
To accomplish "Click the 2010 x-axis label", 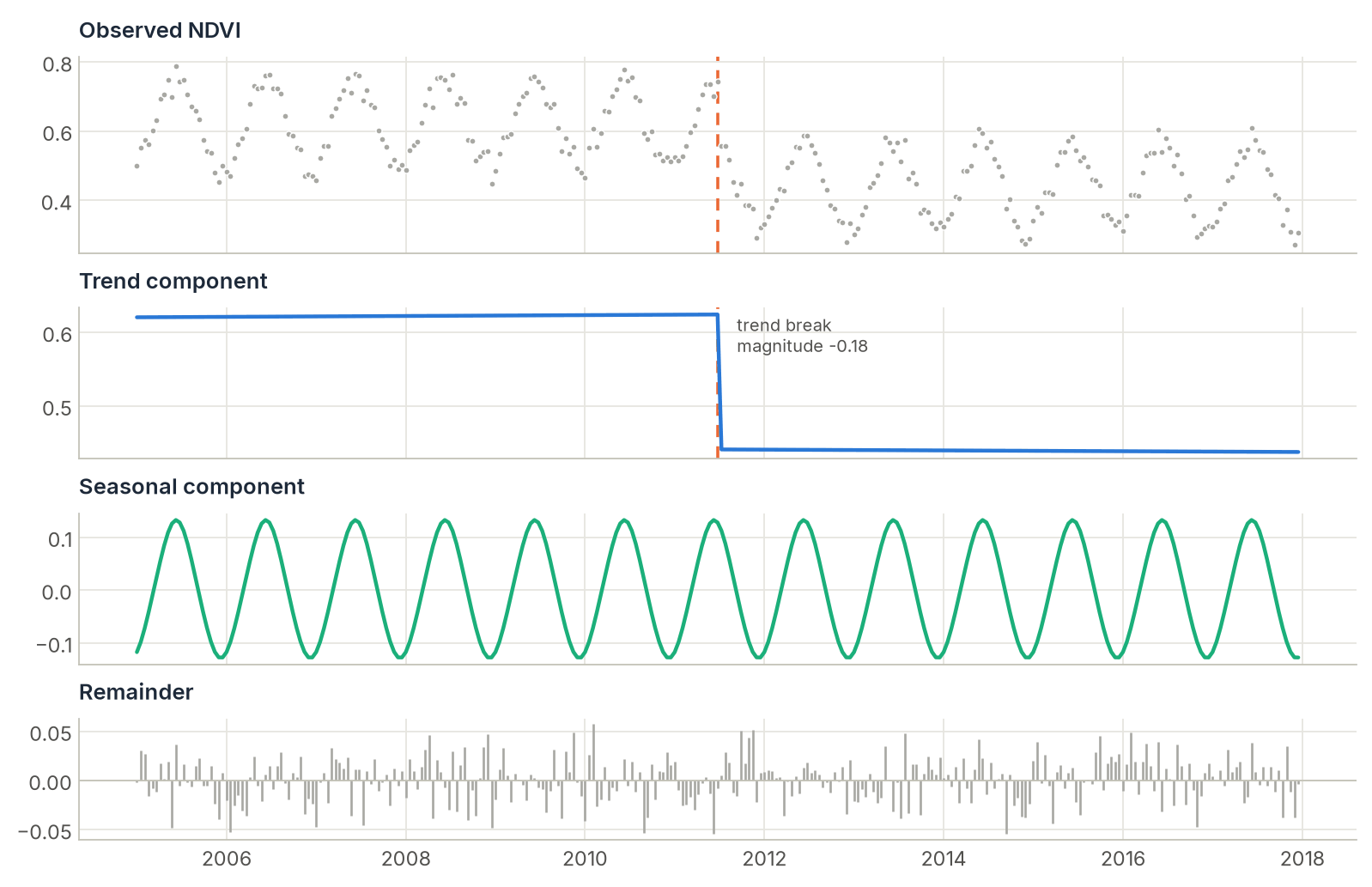I will coord(585,859).
